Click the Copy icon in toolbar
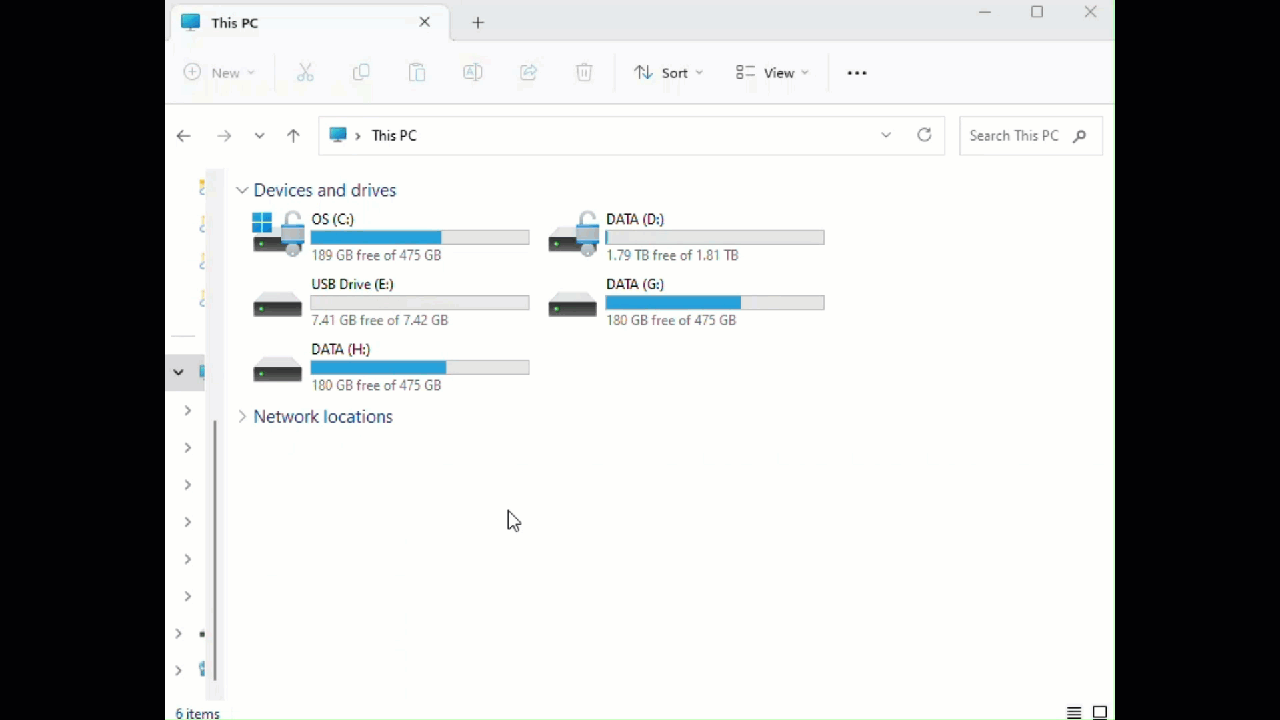 (361, 73)
